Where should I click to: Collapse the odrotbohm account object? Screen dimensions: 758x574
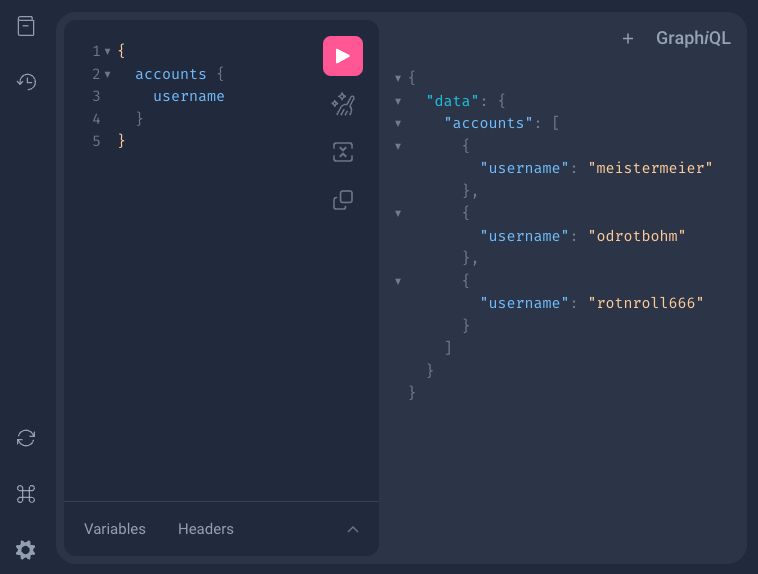(x=398, y=213)
